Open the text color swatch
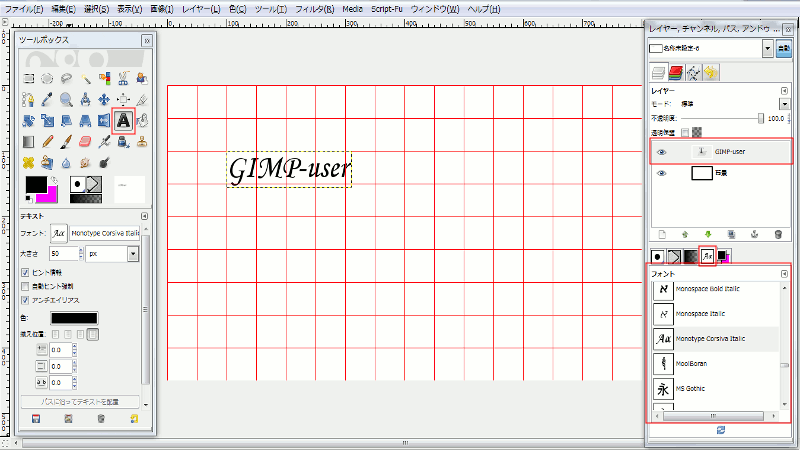 [x=74, y=318]
